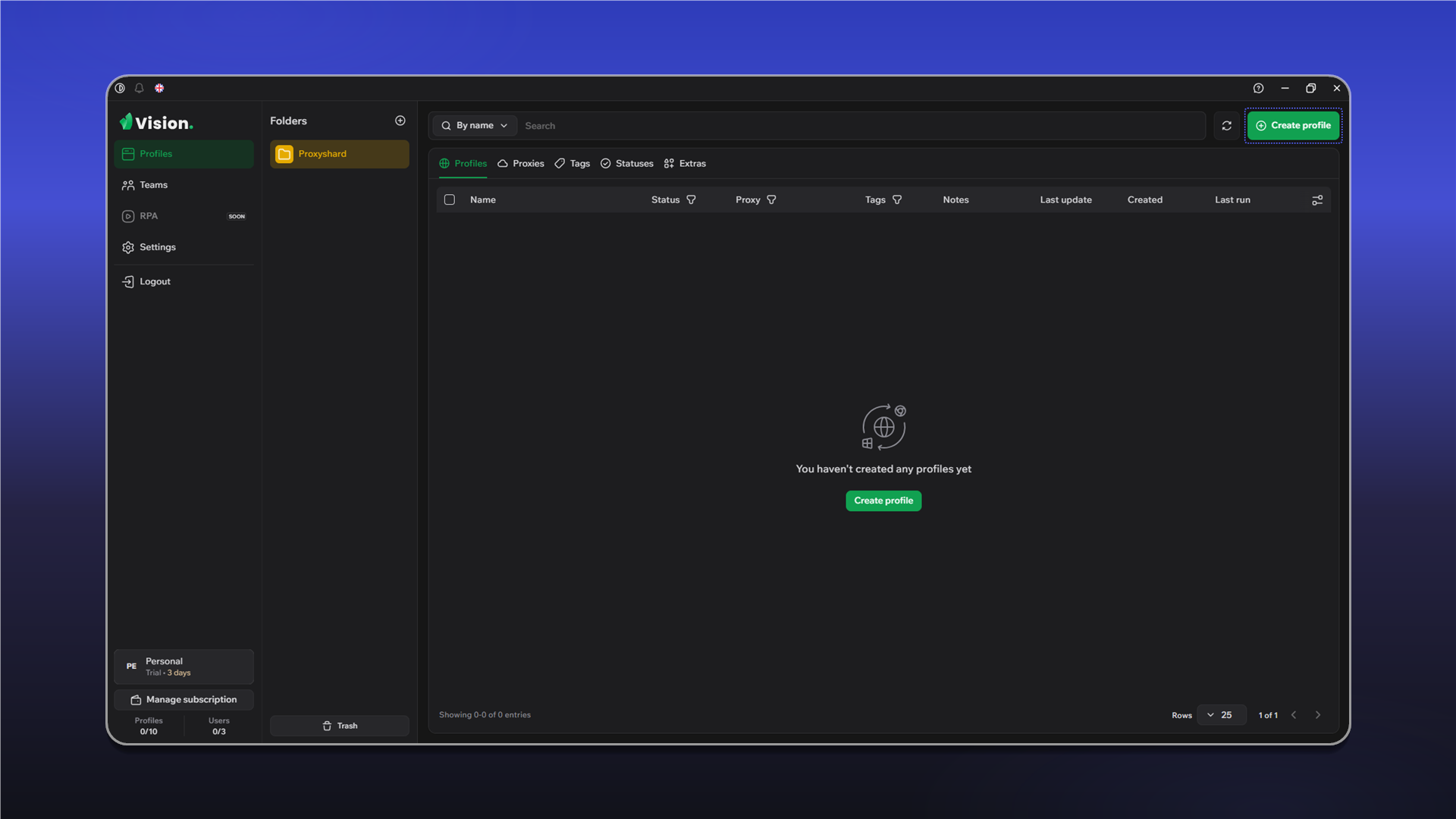Open the Trash folder
This screenshot has height=819, width=1456.
[x=340, y=726]
